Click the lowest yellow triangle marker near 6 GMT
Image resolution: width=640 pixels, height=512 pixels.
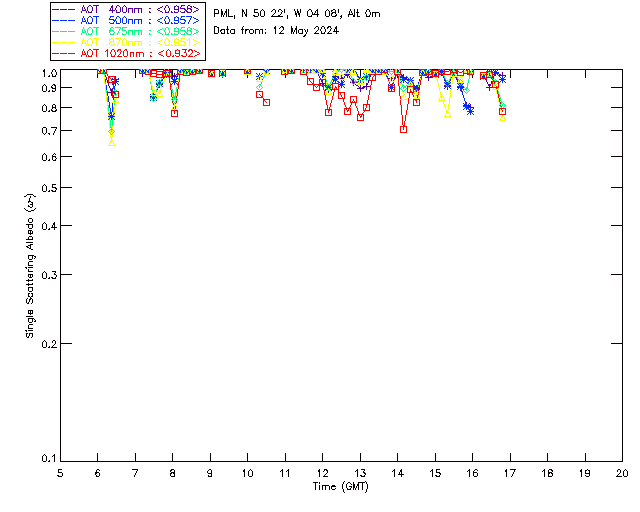pos(111,142)
